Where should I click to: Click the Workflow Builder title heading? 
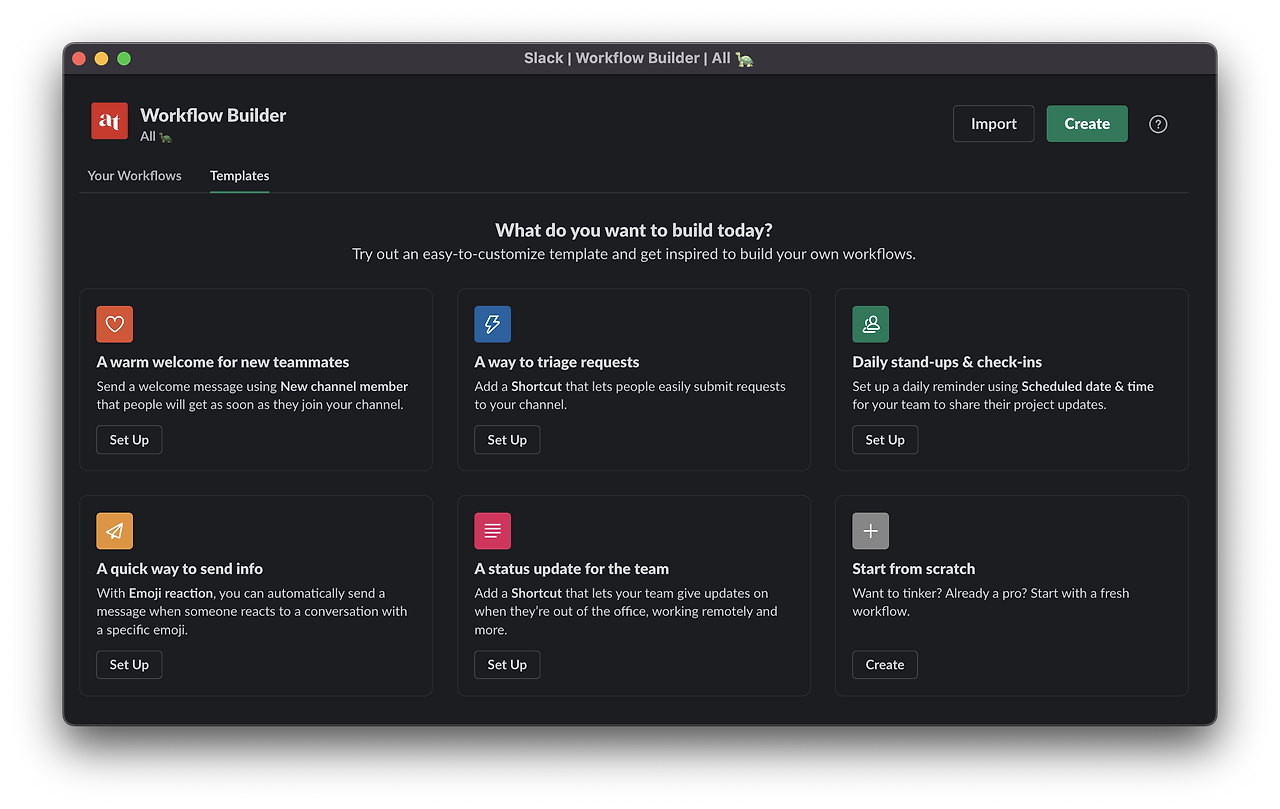pos(213,115)
